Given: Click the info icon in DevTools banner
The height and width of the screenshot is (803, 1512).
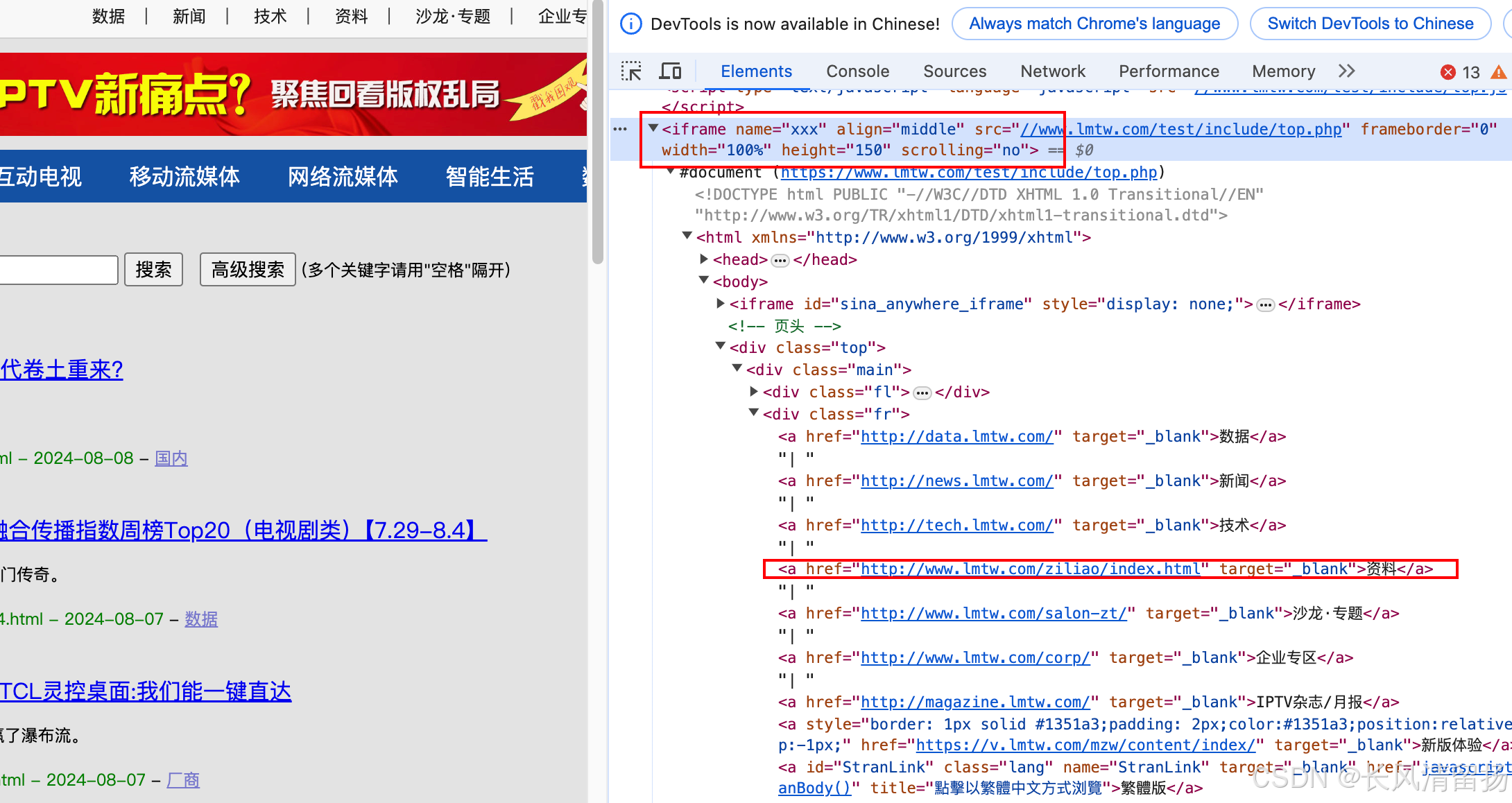Looking at the screenshot, I should pyautogui.click(x=630, y=24).
